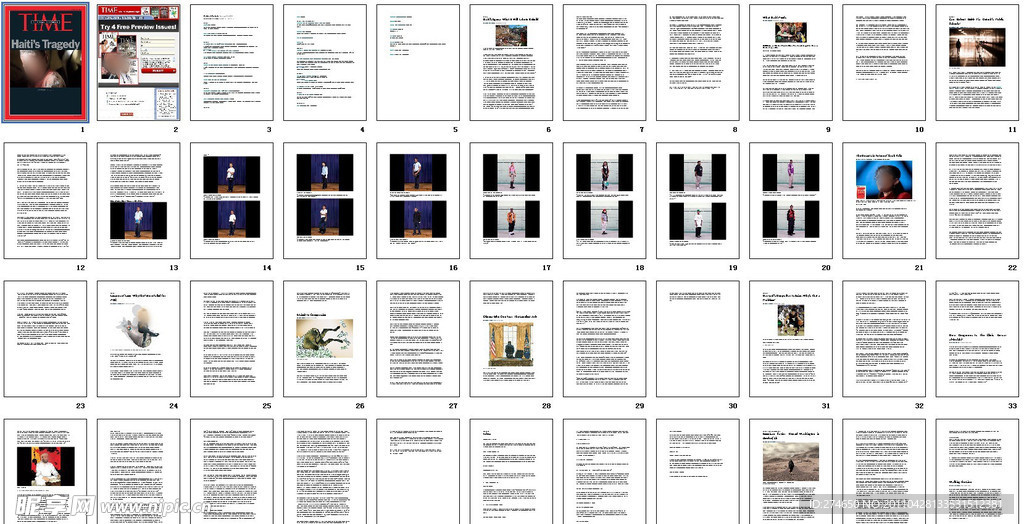The height and width of the screenshot is (524, 1024).
Task: Open page 17 thumbnail with hallway portraits
Action: [511, 201]
